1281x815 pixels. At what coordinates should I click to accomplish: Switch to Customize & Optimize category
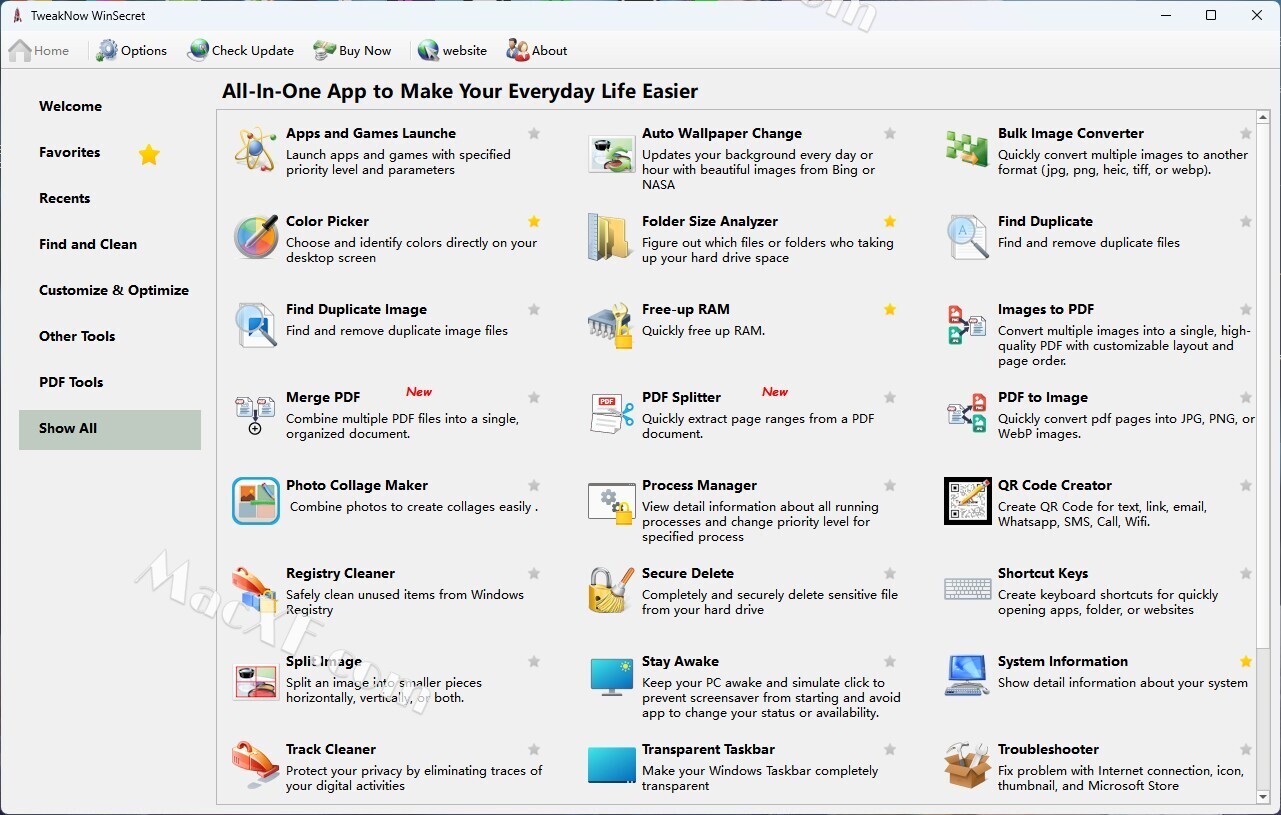[110, 290]
